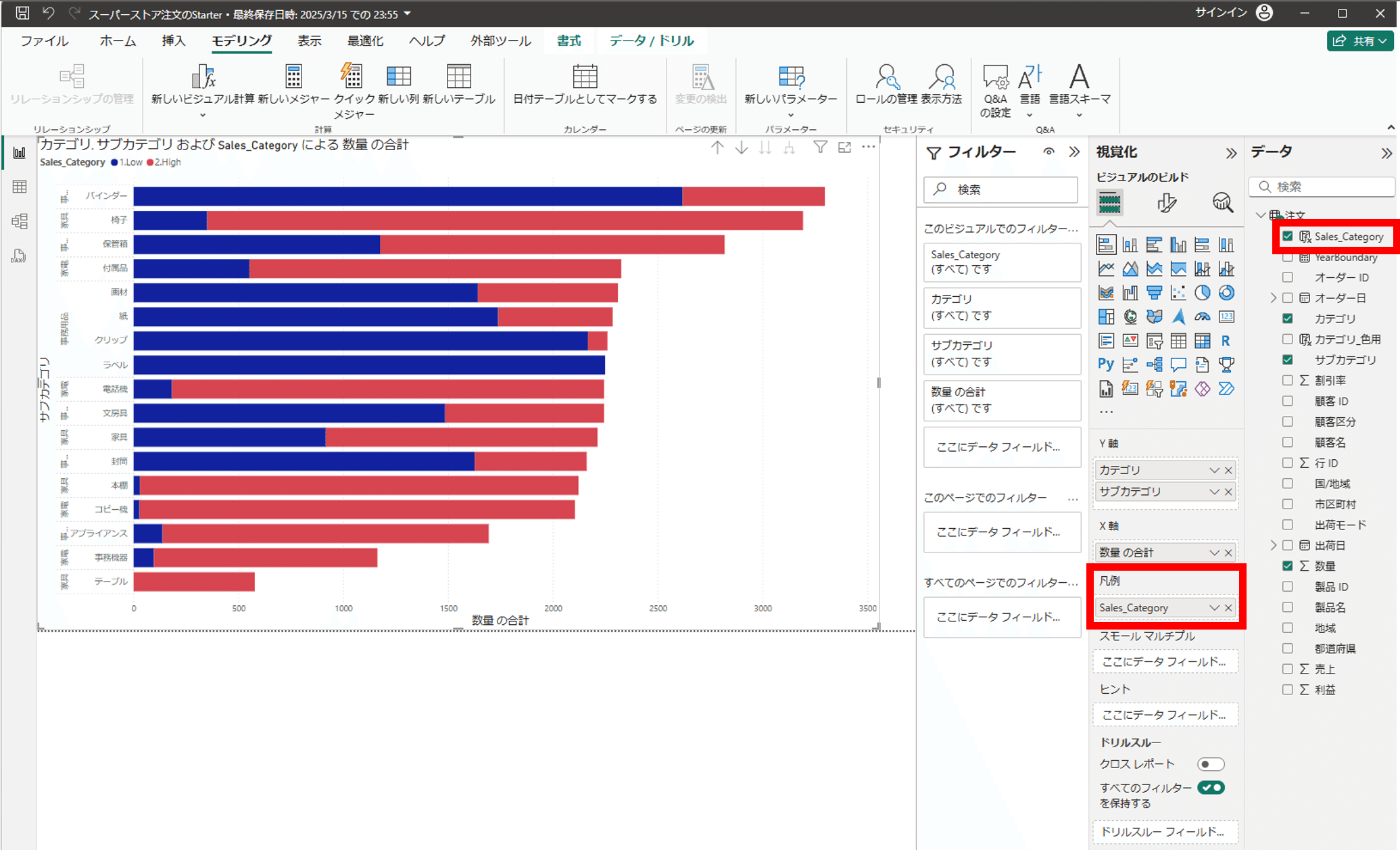
Task: Click サインイン to sign in
Action: 1221,13
